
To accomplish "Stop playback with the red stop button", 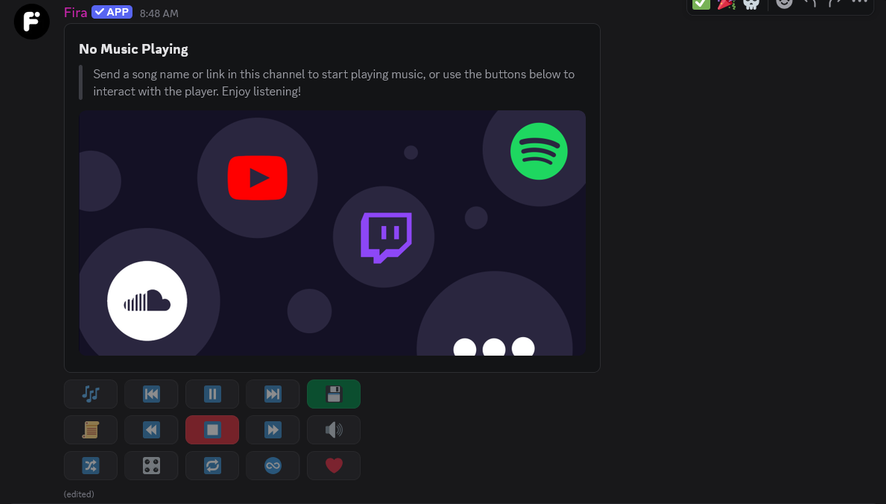I will (x=212, y=430).
